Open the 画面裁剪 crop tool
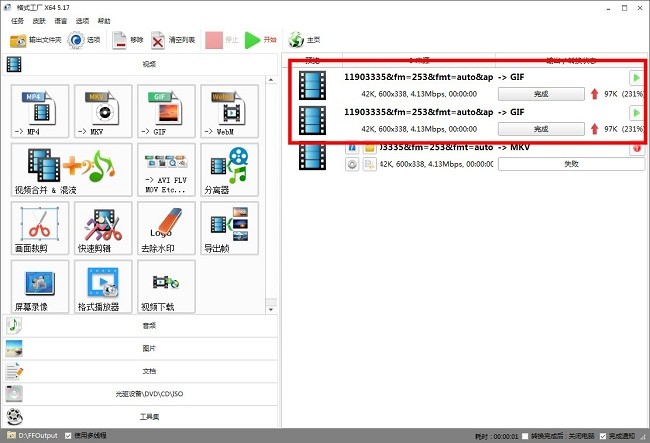This screenshot has height=443, width=650. coord(40,228)
